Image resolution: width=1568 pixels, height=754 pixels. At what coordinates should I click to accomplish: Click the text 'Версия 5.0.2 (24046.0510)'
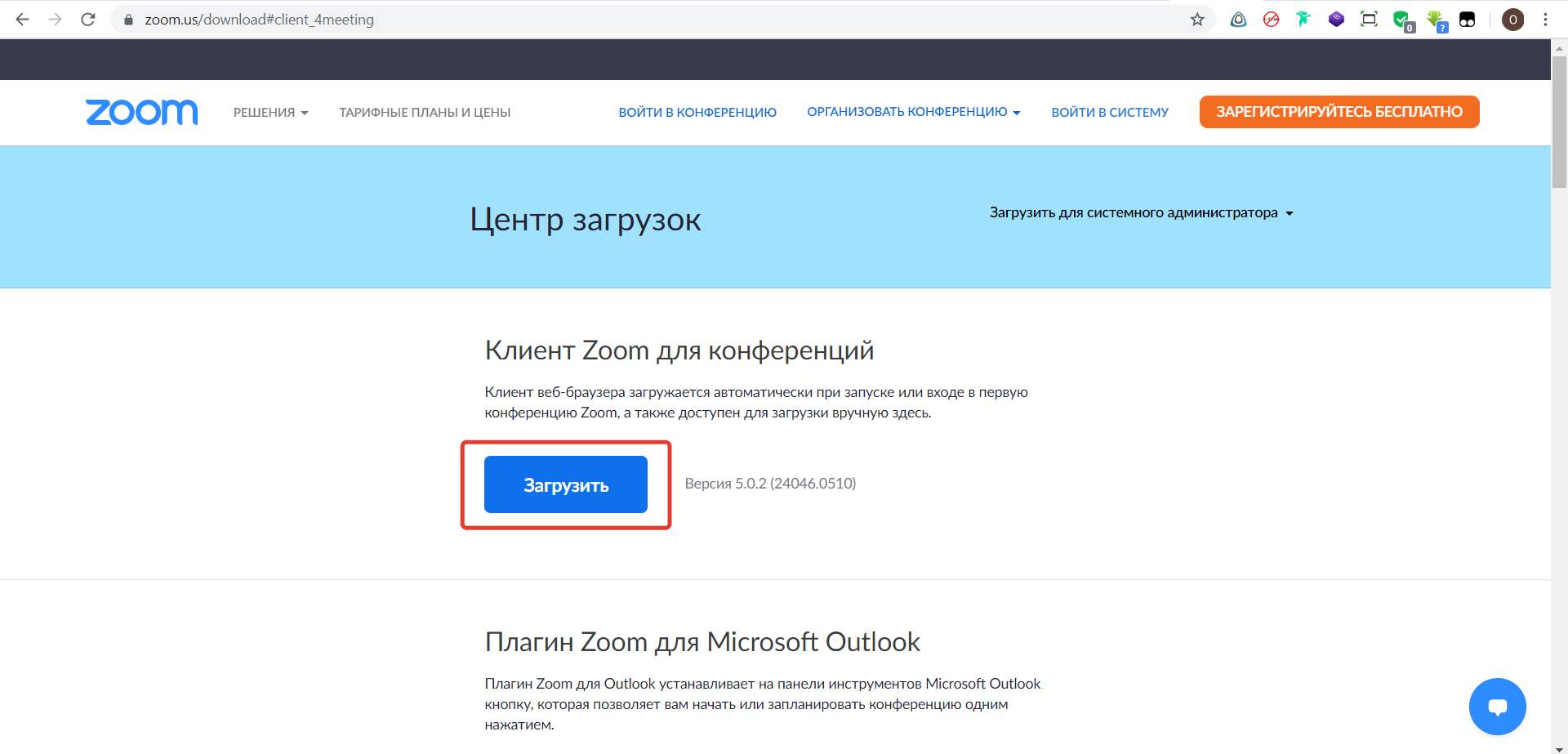[x=770, y=484]
